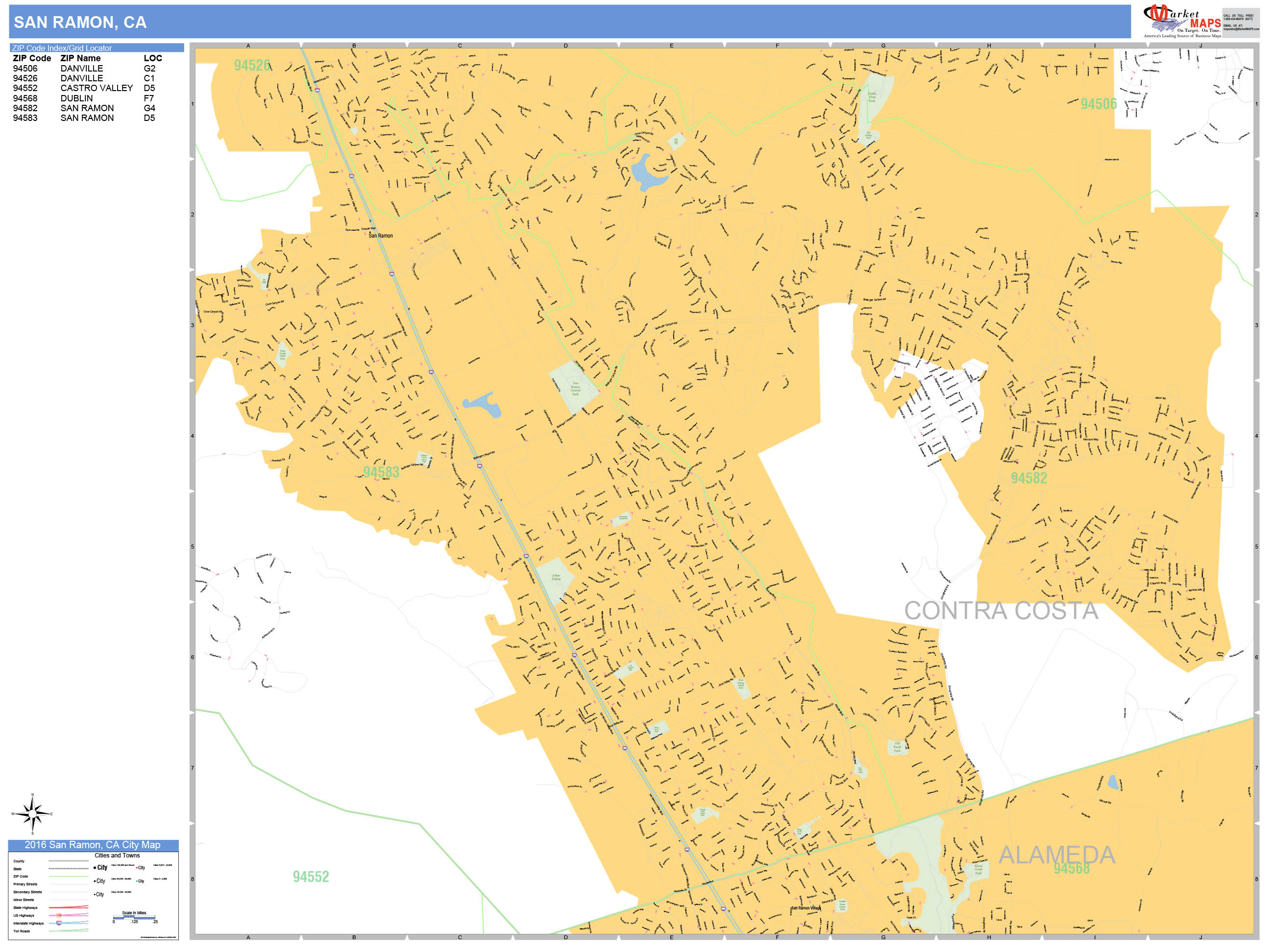
Task: Toggle the Toll Roads legend entry
Action: point(22,931)
